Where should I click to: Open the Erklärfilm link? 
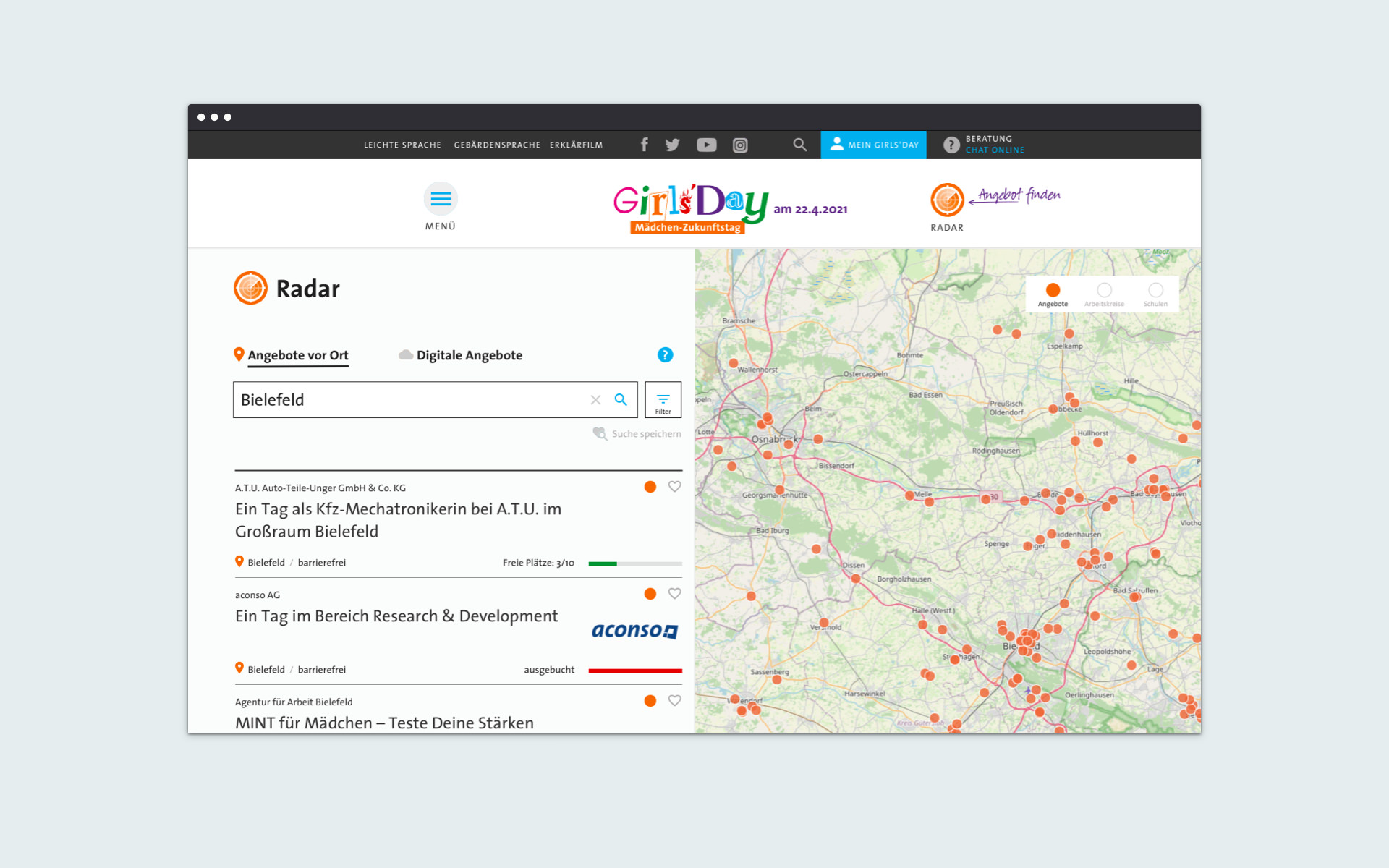tap(576, 145)
